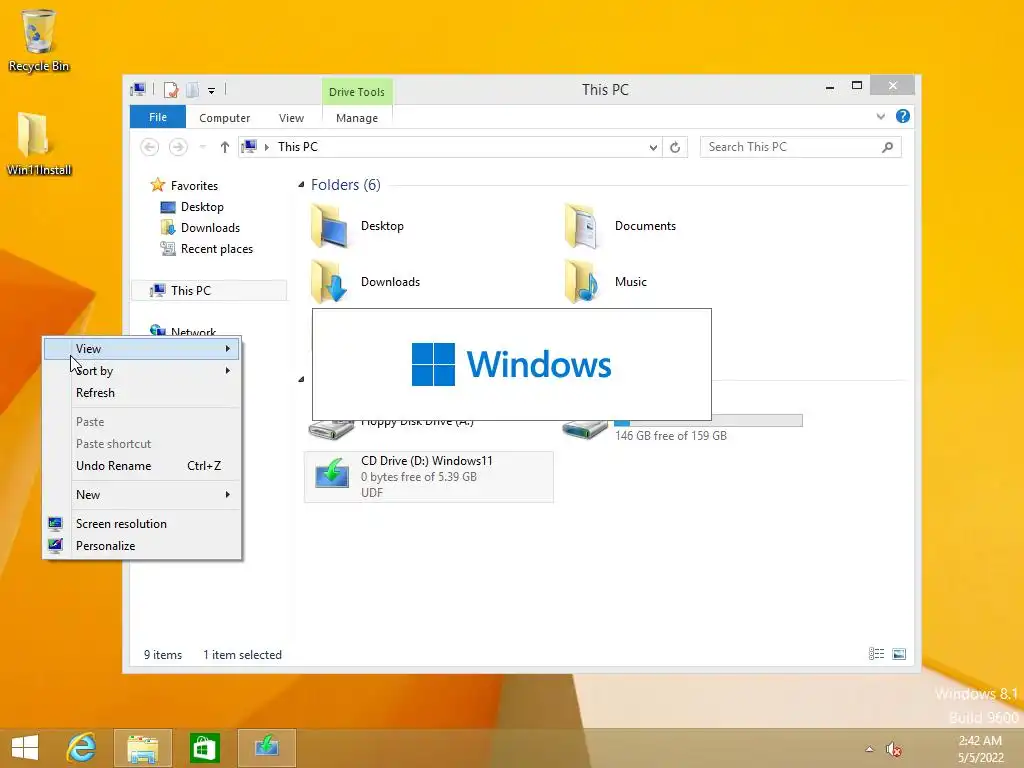1024x768 pixels.
Task: Open the Manage tab under Drive Tools
Action: [357, 118]
